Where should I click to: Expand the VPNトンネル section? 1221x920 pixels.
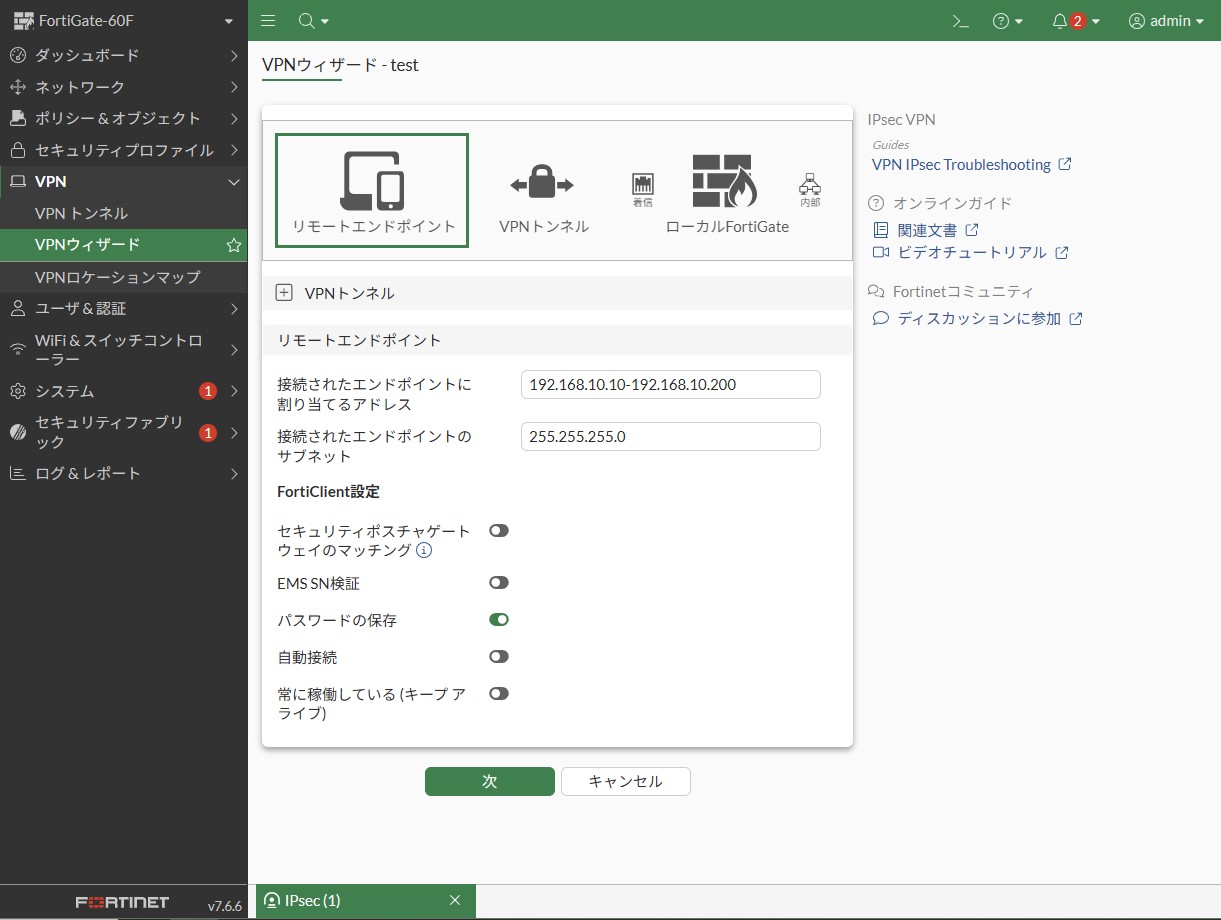point(284,293)
